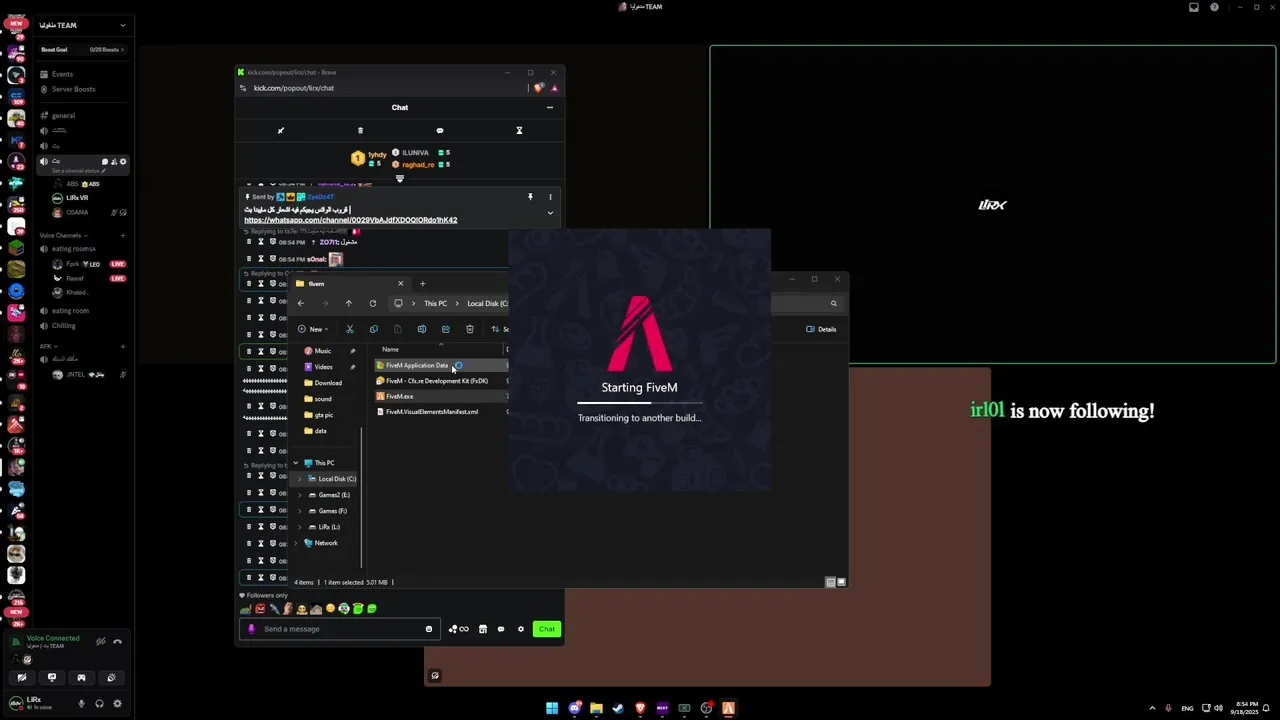Click the Minecraft grass block server icon
The height and width of the screenshot is (720, 1280).
16,248
